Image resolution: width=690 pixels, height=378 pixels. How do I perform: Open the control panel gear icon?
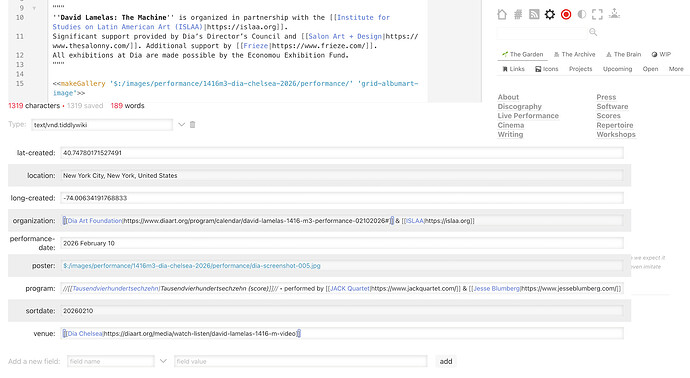(550, 15)
